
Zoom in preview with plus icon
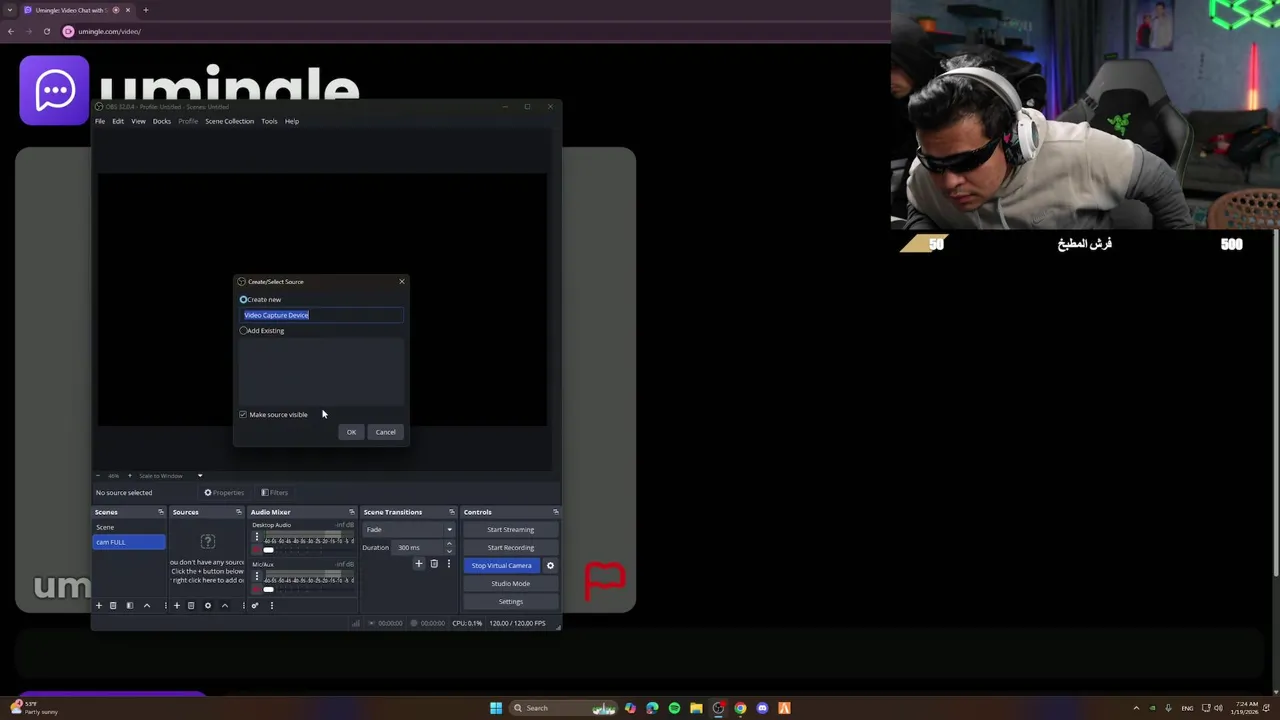(x=129, y=476)
